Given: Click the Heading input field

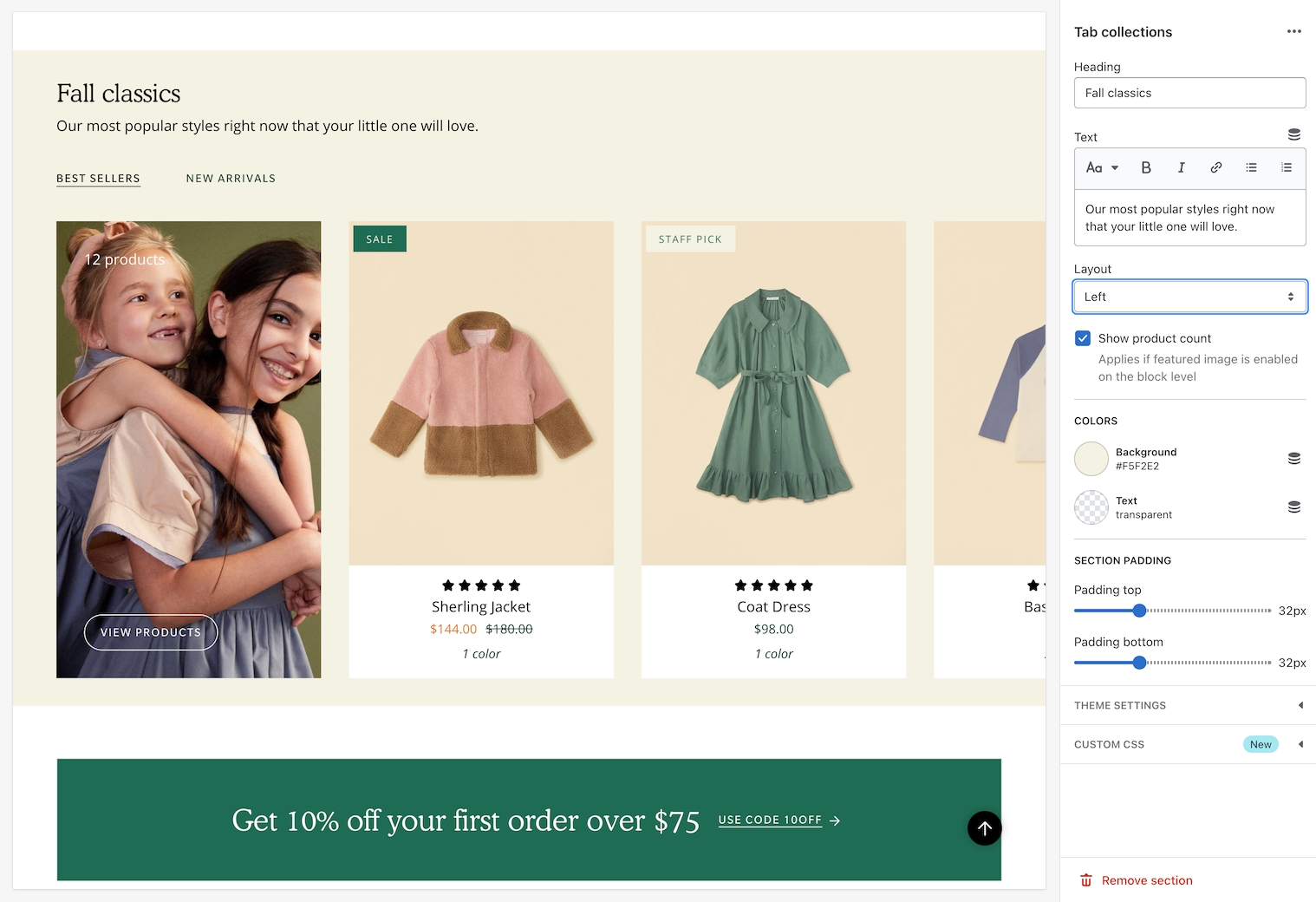Looking at the screenshot, I should tap(1189, 93).
